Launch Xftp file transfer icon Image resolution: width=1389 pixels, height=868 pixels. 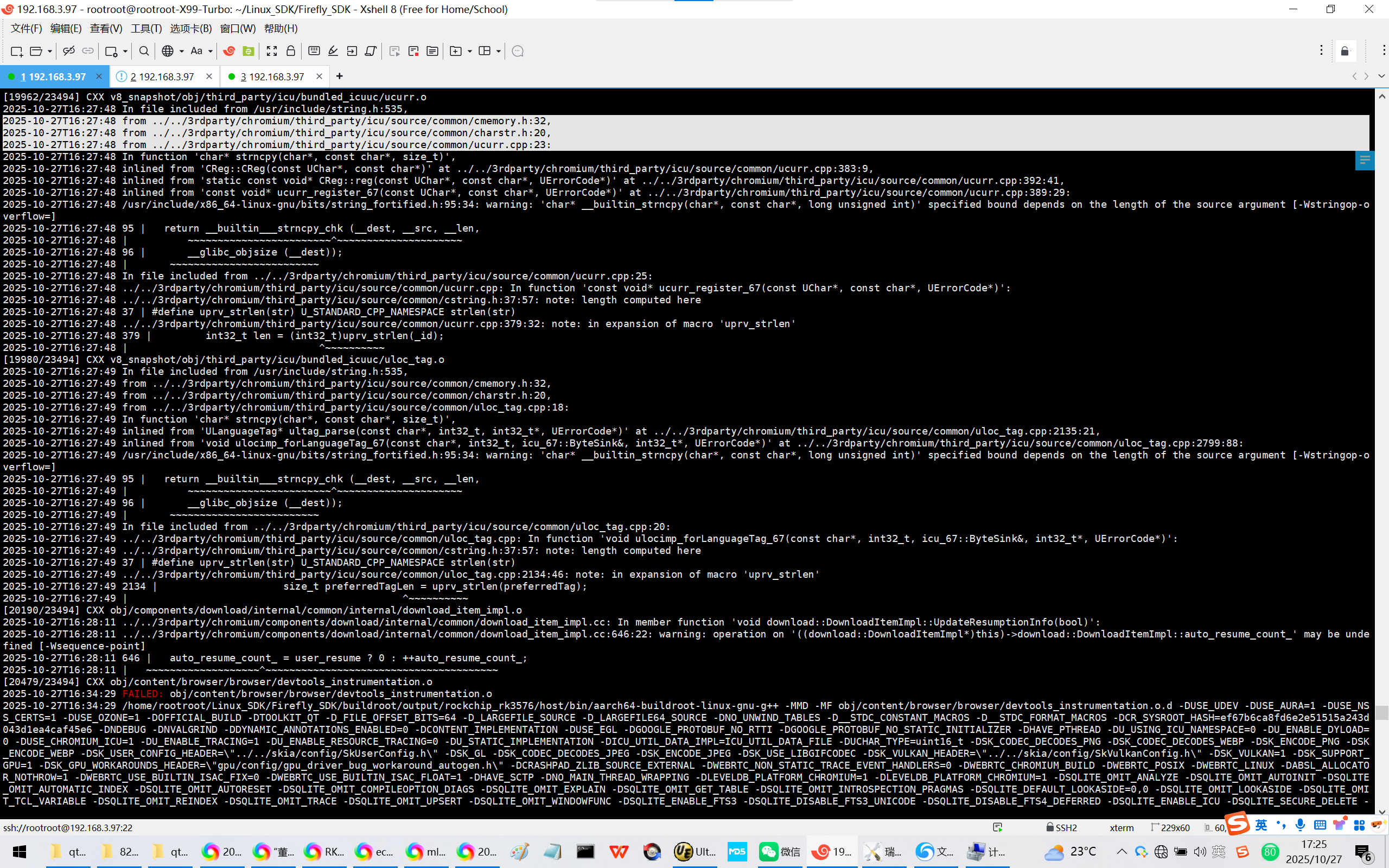[x=249, y=51]
